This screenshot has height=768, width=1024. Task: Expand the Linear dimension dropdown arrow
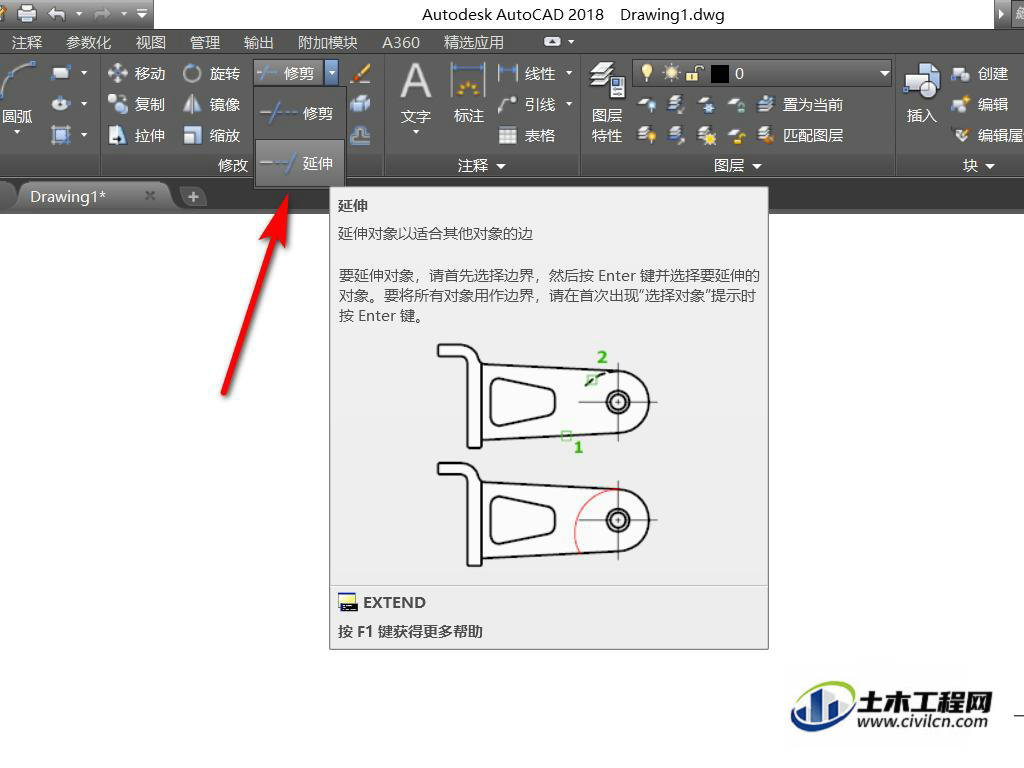tap(569, 73)
